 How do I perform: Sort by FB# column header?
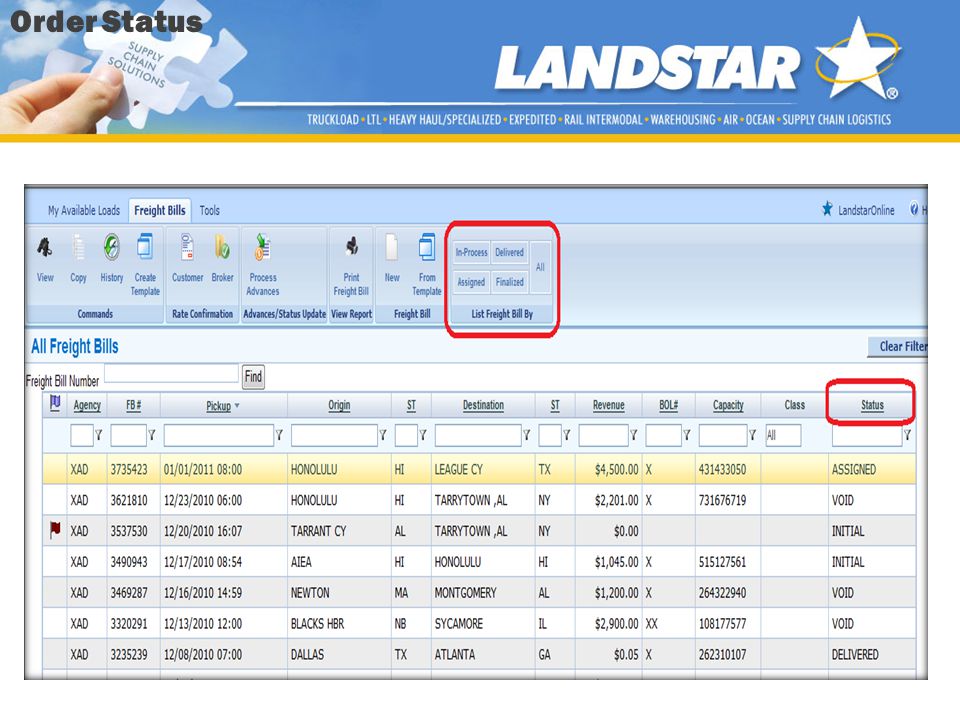click(133, 405)
